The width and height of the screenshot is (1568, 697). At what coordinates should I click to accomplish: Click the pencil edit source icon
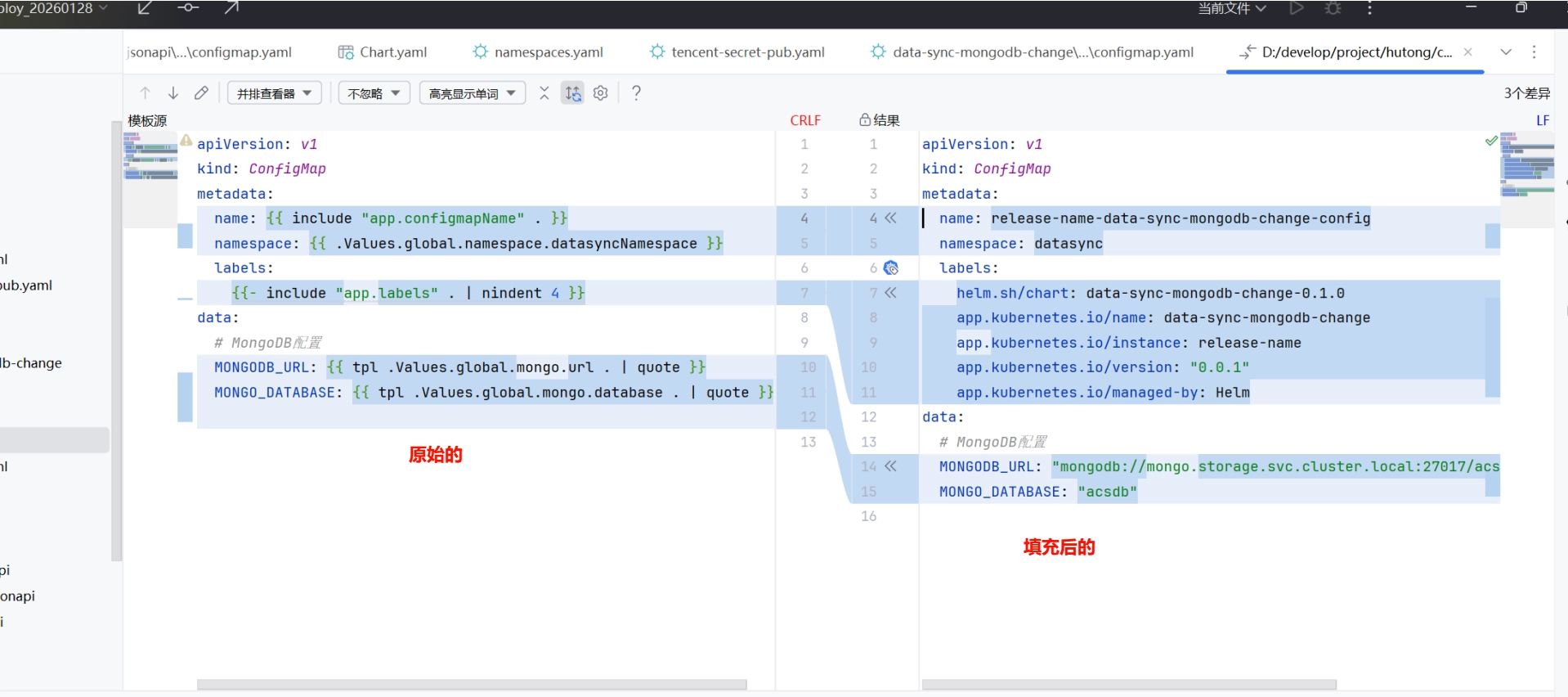point(201,93)
